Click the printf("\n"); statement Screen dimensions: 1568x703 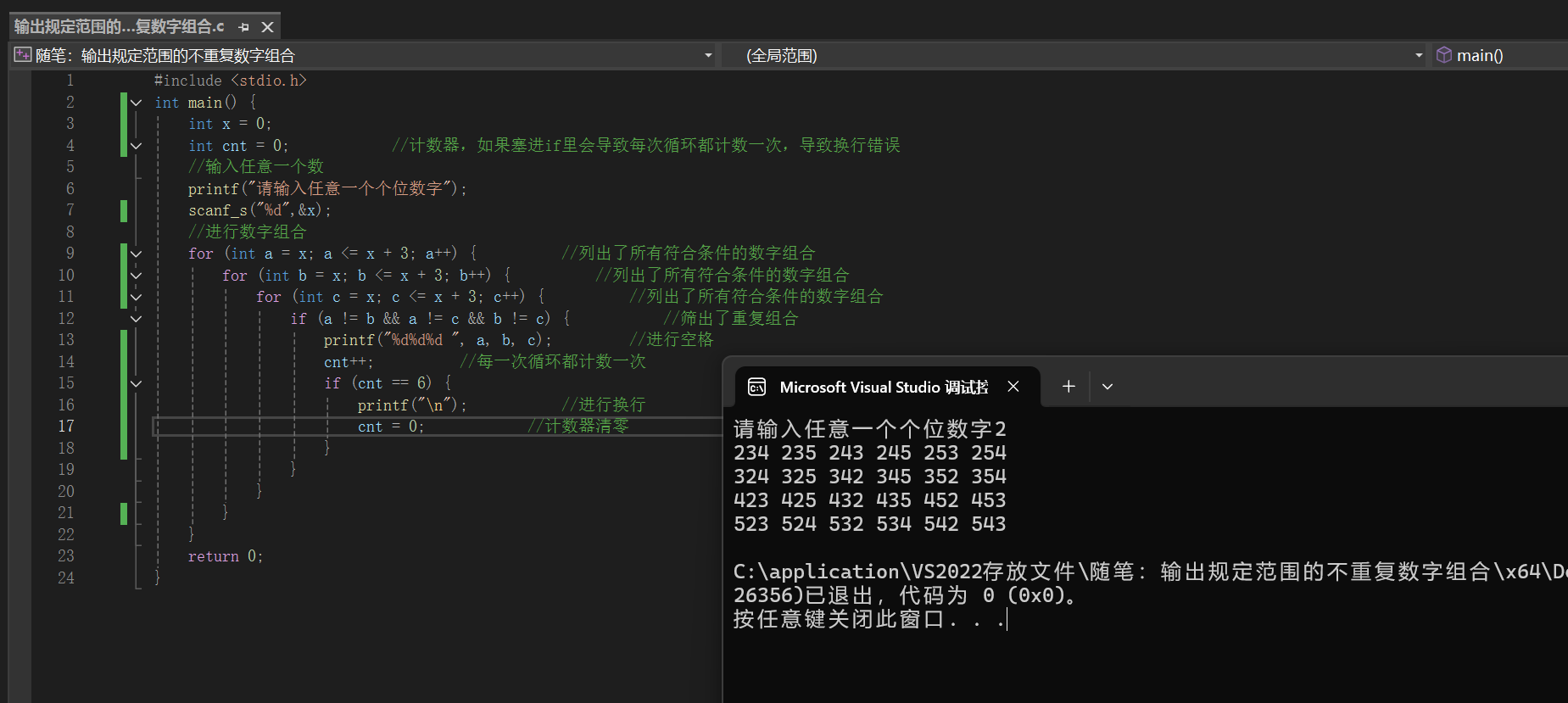click(412, 405)
